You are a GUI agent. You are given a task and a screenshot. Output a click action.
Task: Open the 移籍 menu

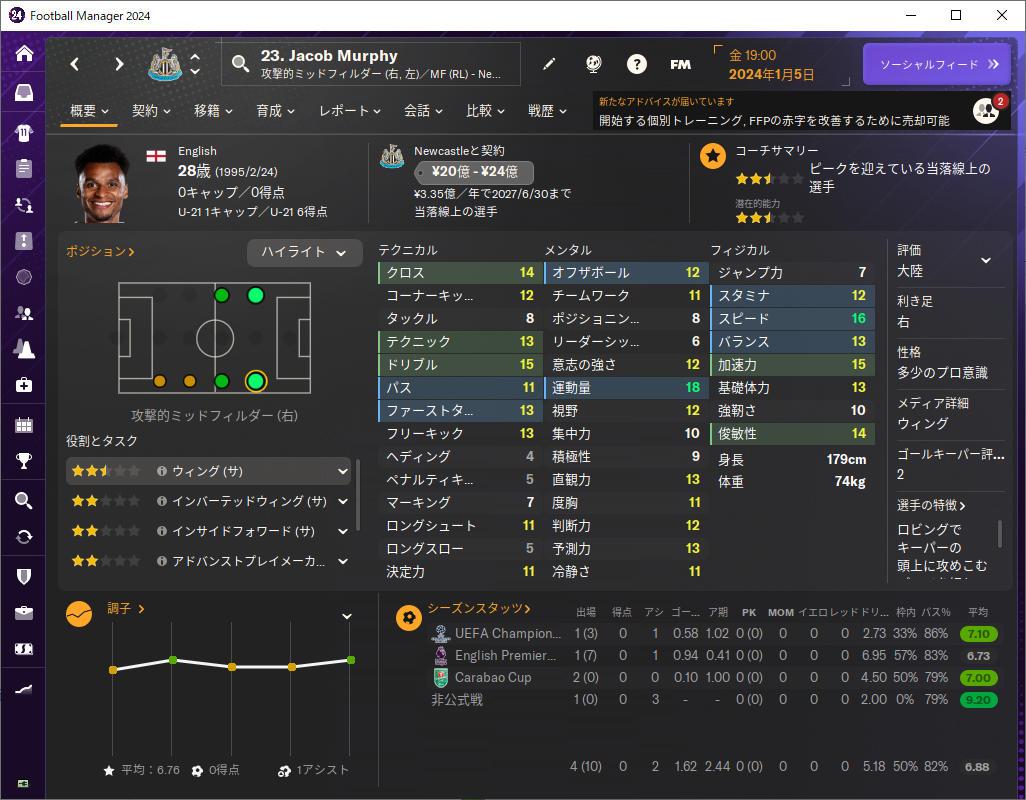coord(214,111)
